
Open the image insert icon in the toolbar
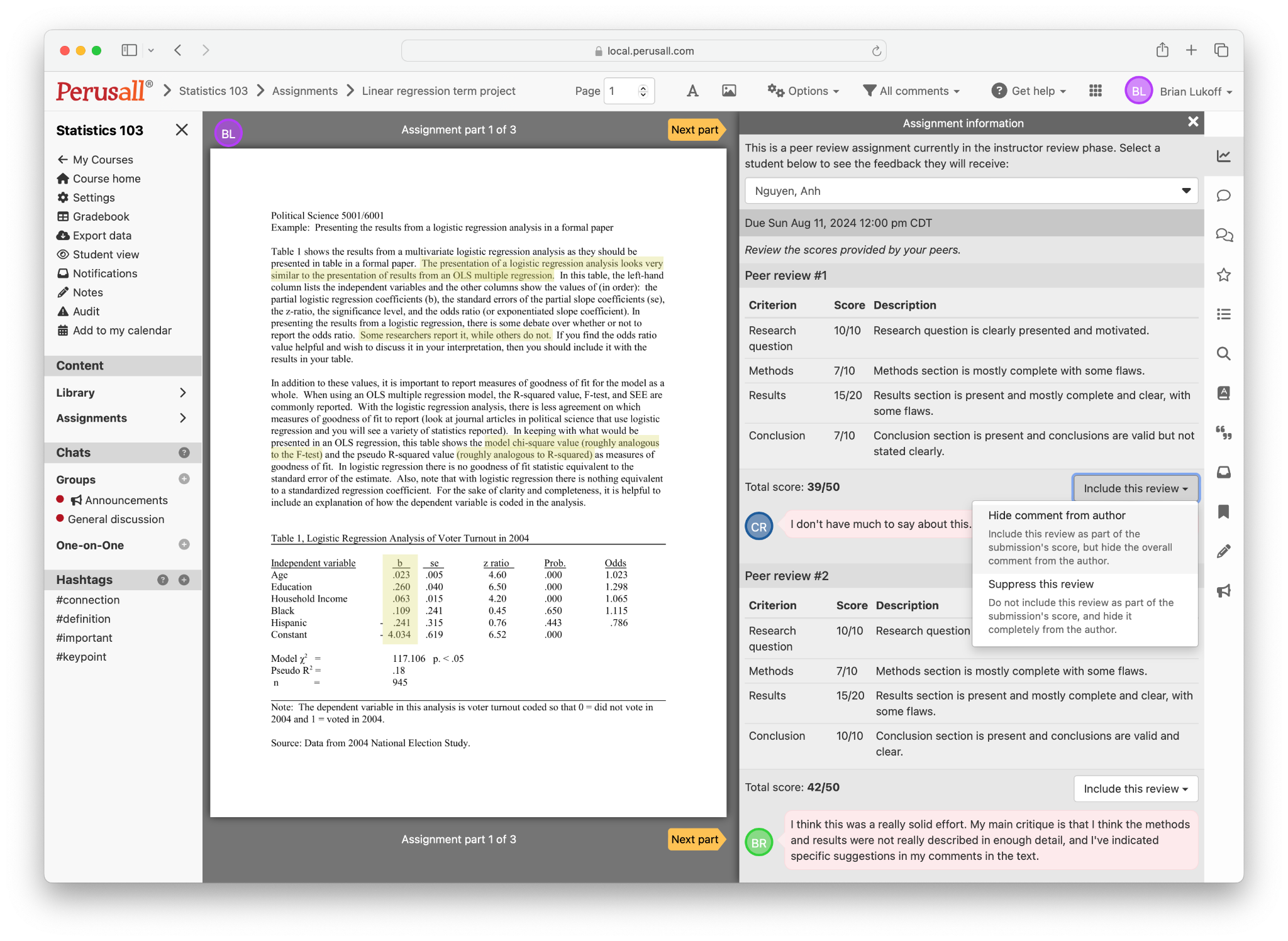728,91
